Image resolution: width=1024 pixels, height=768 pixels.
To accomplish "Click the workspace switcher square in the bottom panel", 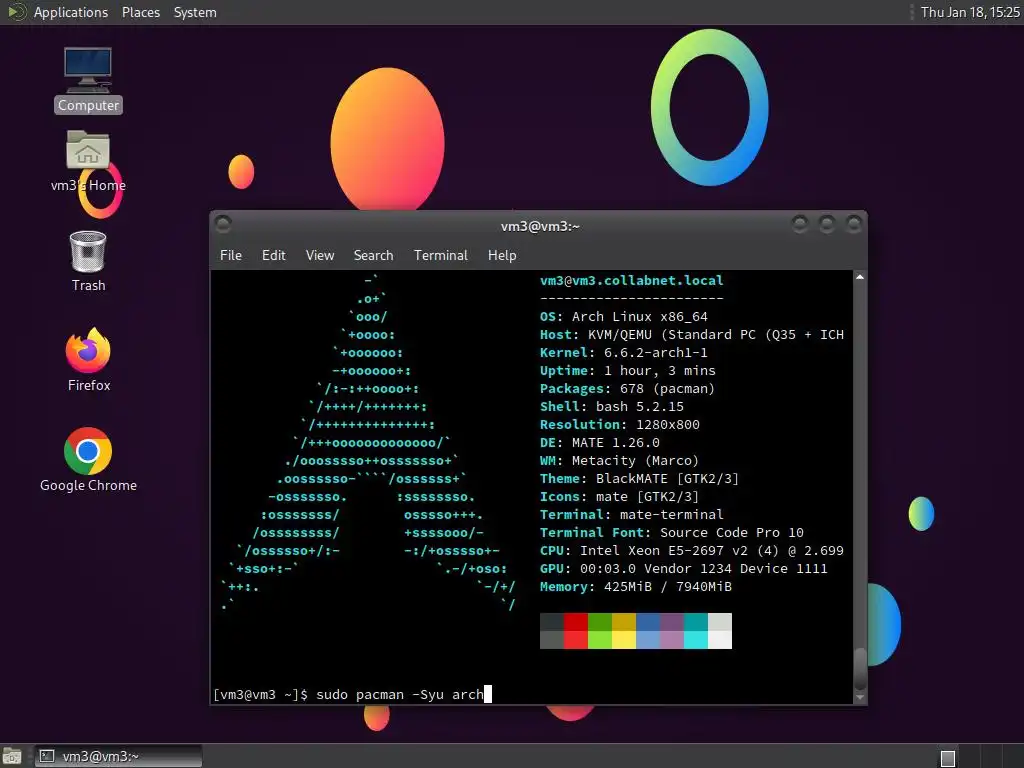I will coord(948,758).
